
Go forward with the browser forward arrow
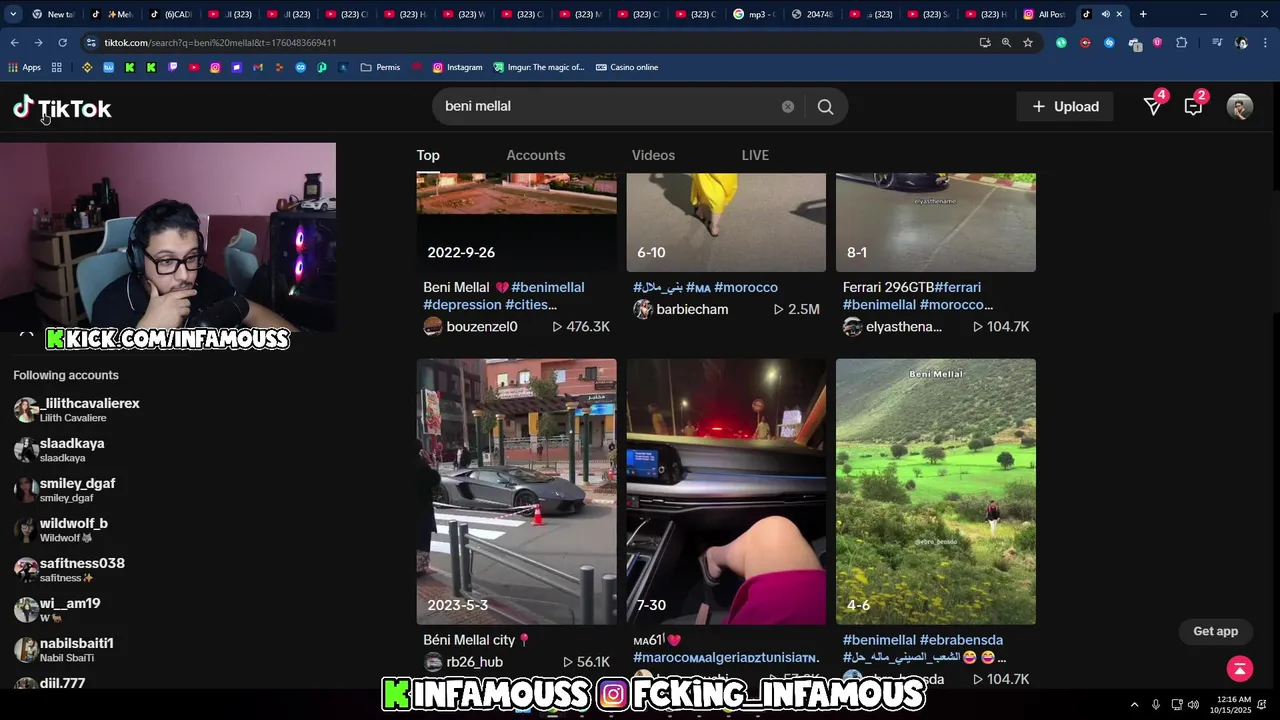[38, 43]
